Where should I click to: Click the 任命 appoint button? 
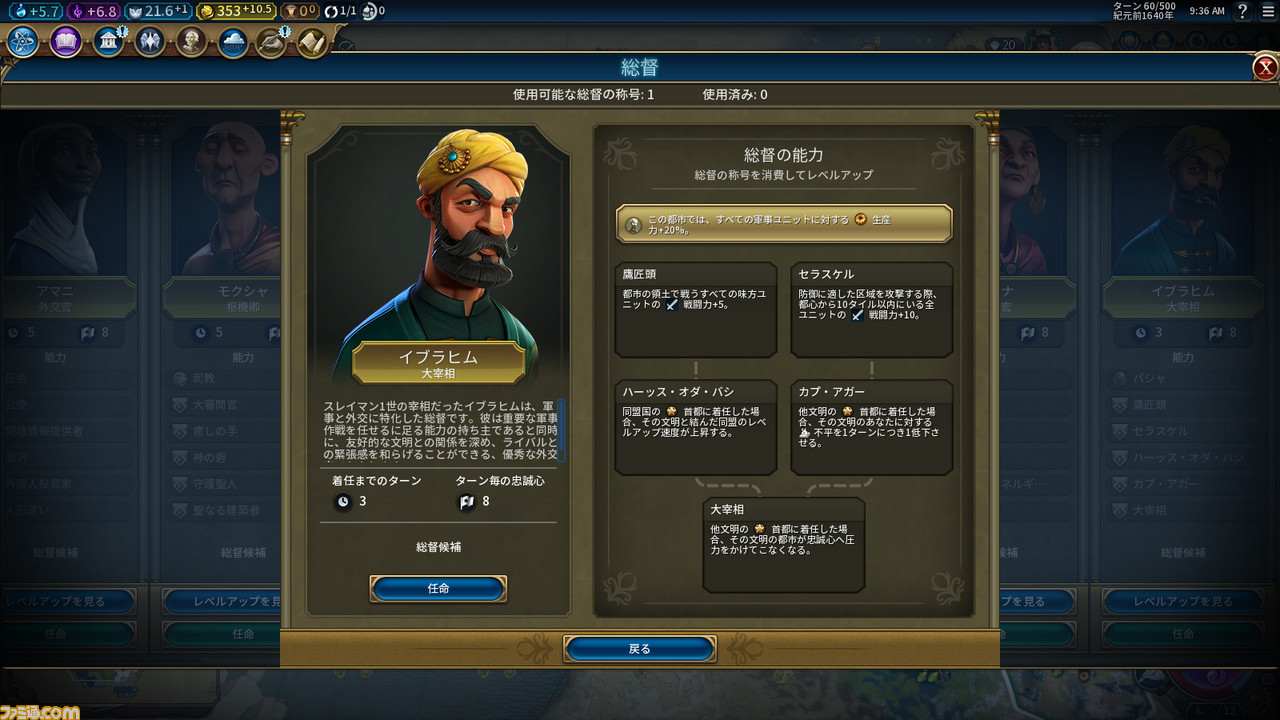coord(438,589)
